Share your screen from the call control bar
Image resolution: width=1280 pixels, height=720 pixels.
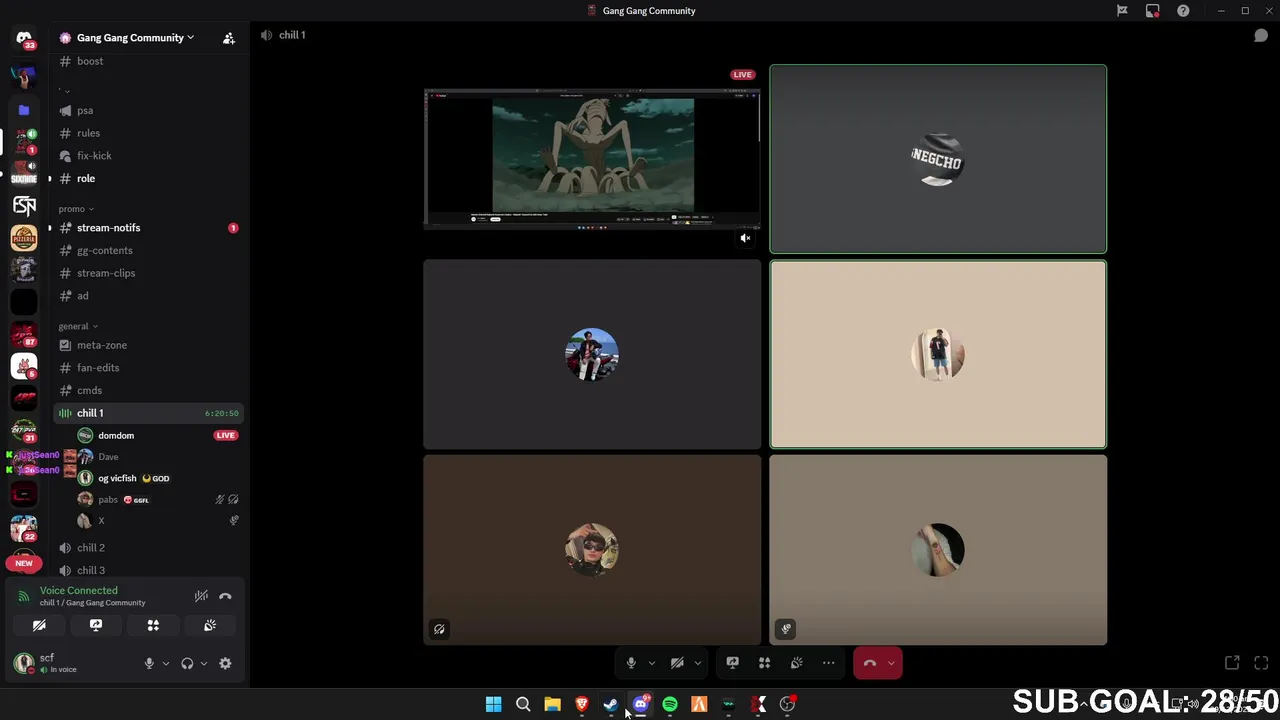pyautogui.click(x=732, y=663)
